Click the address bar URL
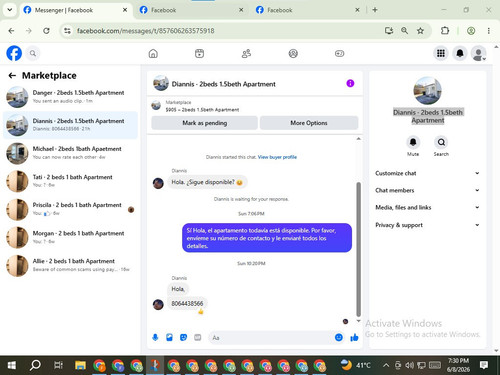 coord(146,31)
